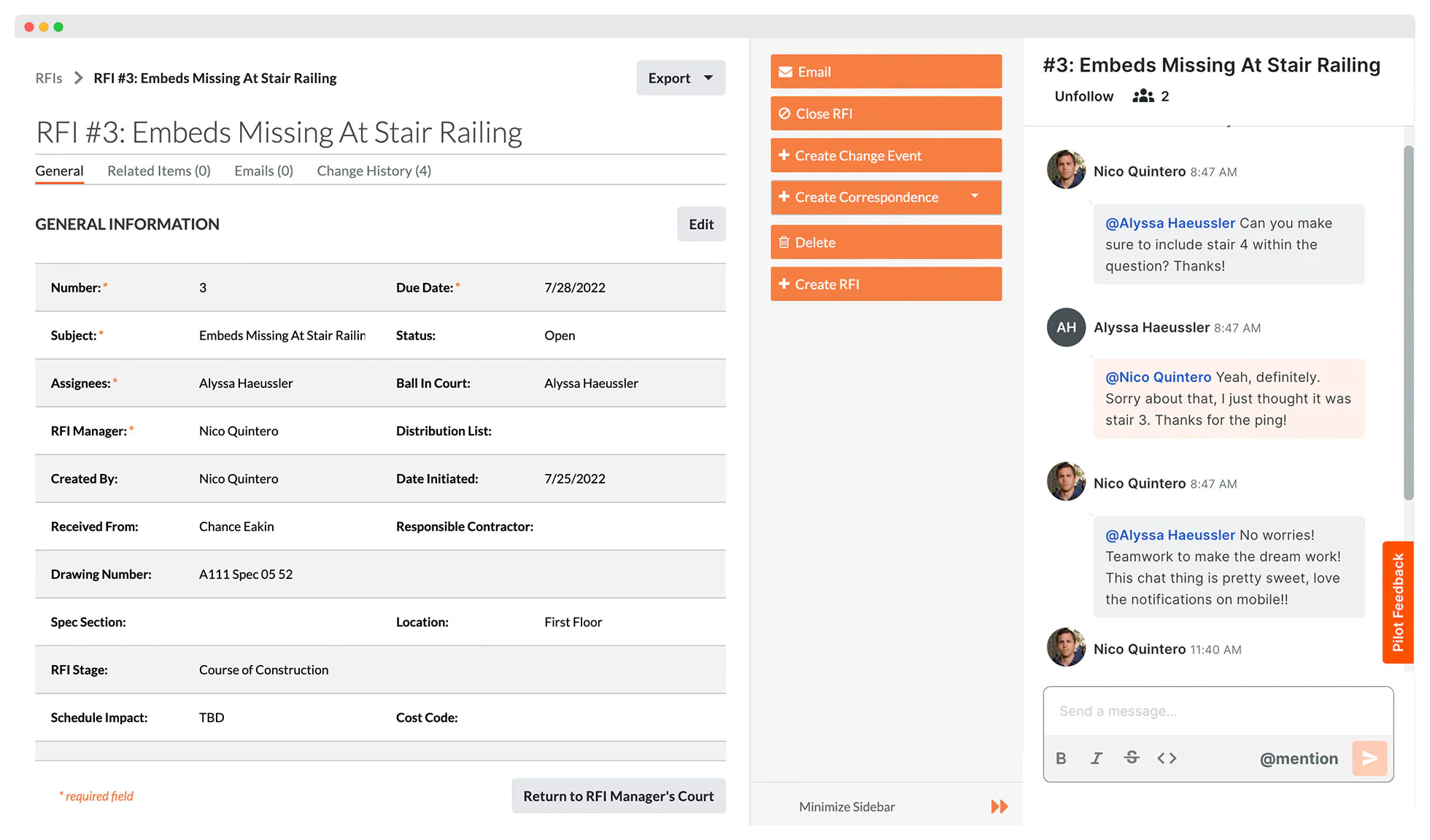Click the Close RFI button

(x=886, y=114)
